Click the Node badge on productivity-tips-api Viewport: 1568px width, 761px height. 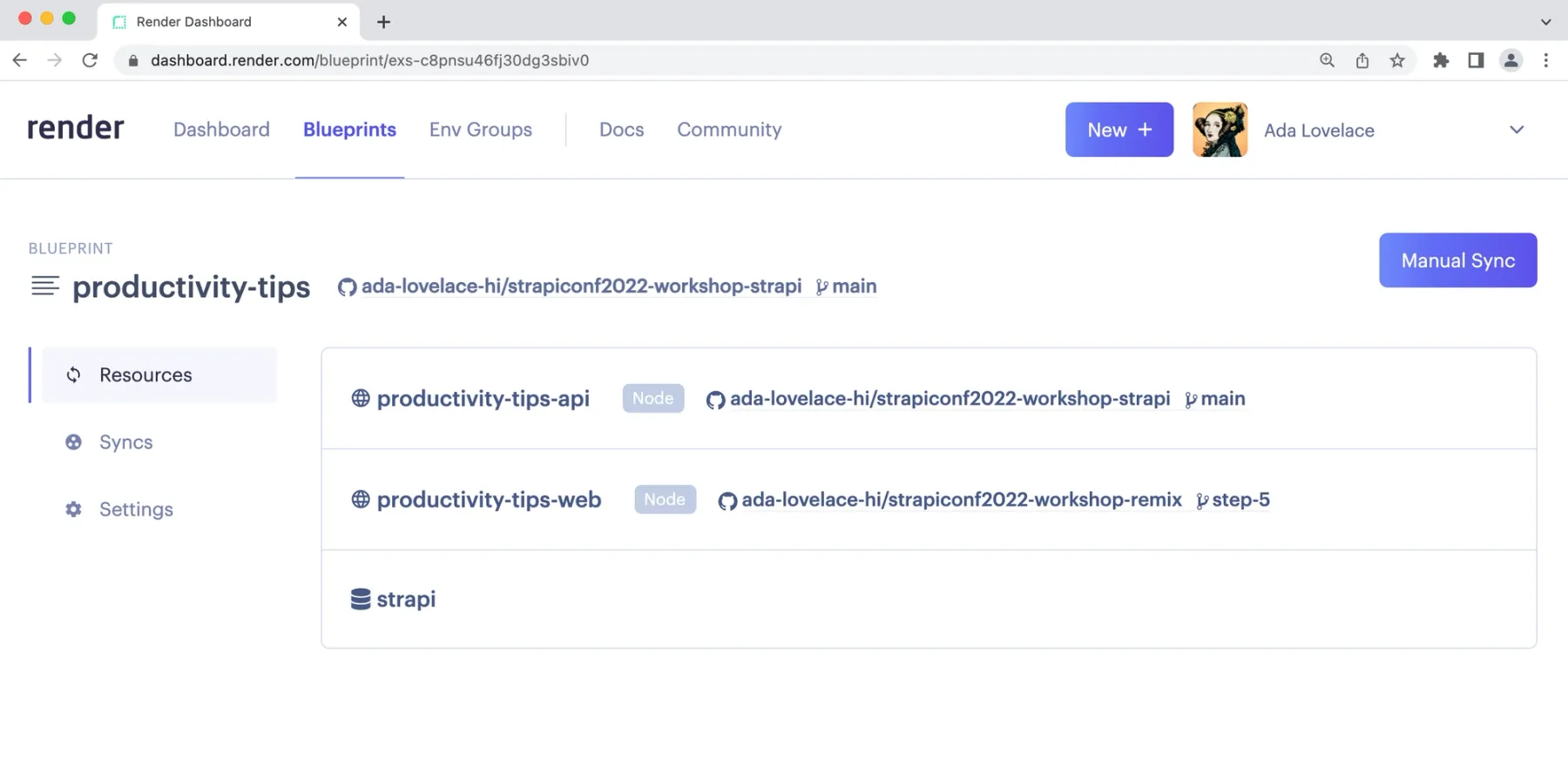tap(652, 398)
